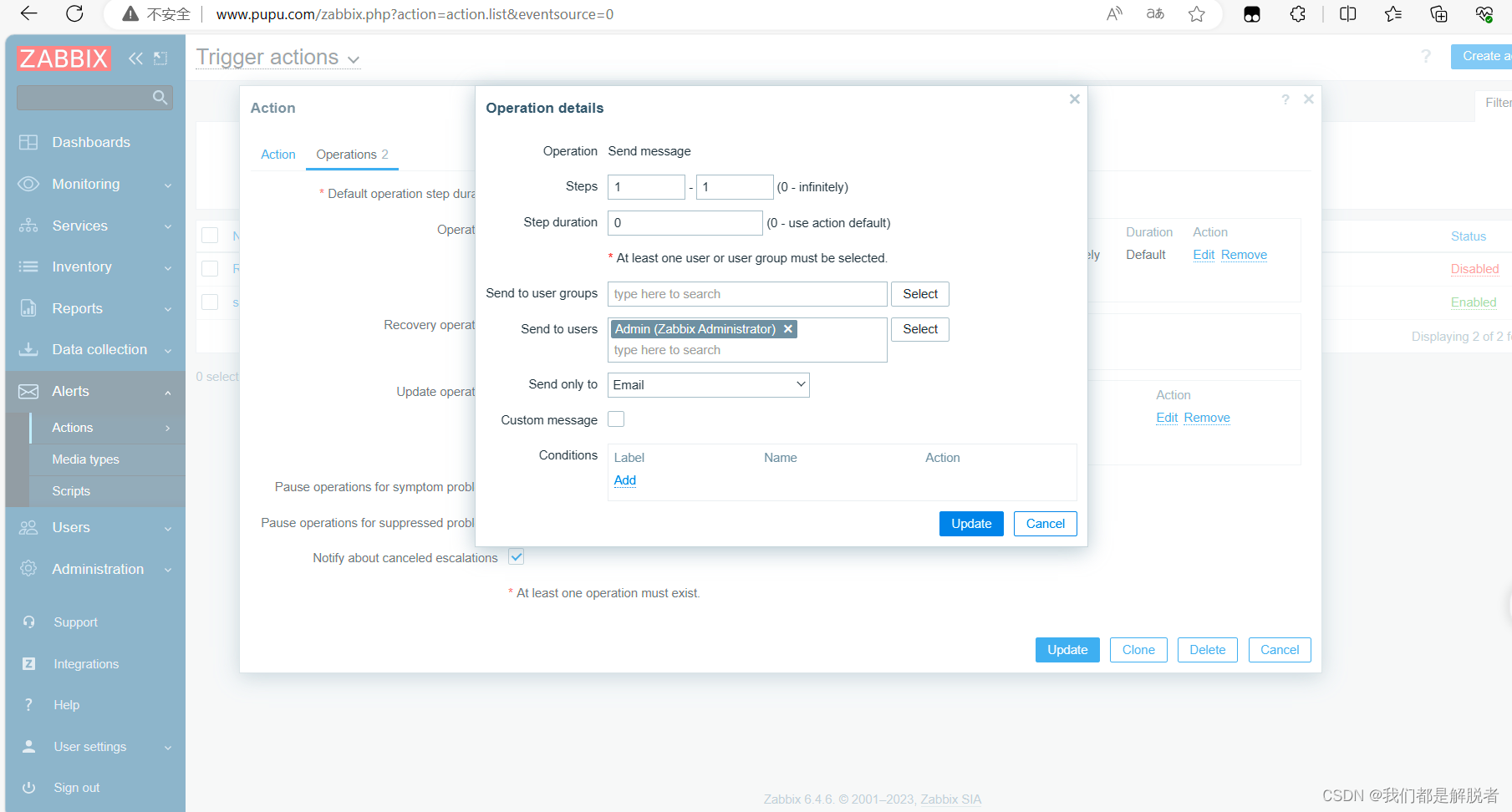Close the Action dialog
Viewport: 1512px width, 812px height.
tap(1309, 99)
